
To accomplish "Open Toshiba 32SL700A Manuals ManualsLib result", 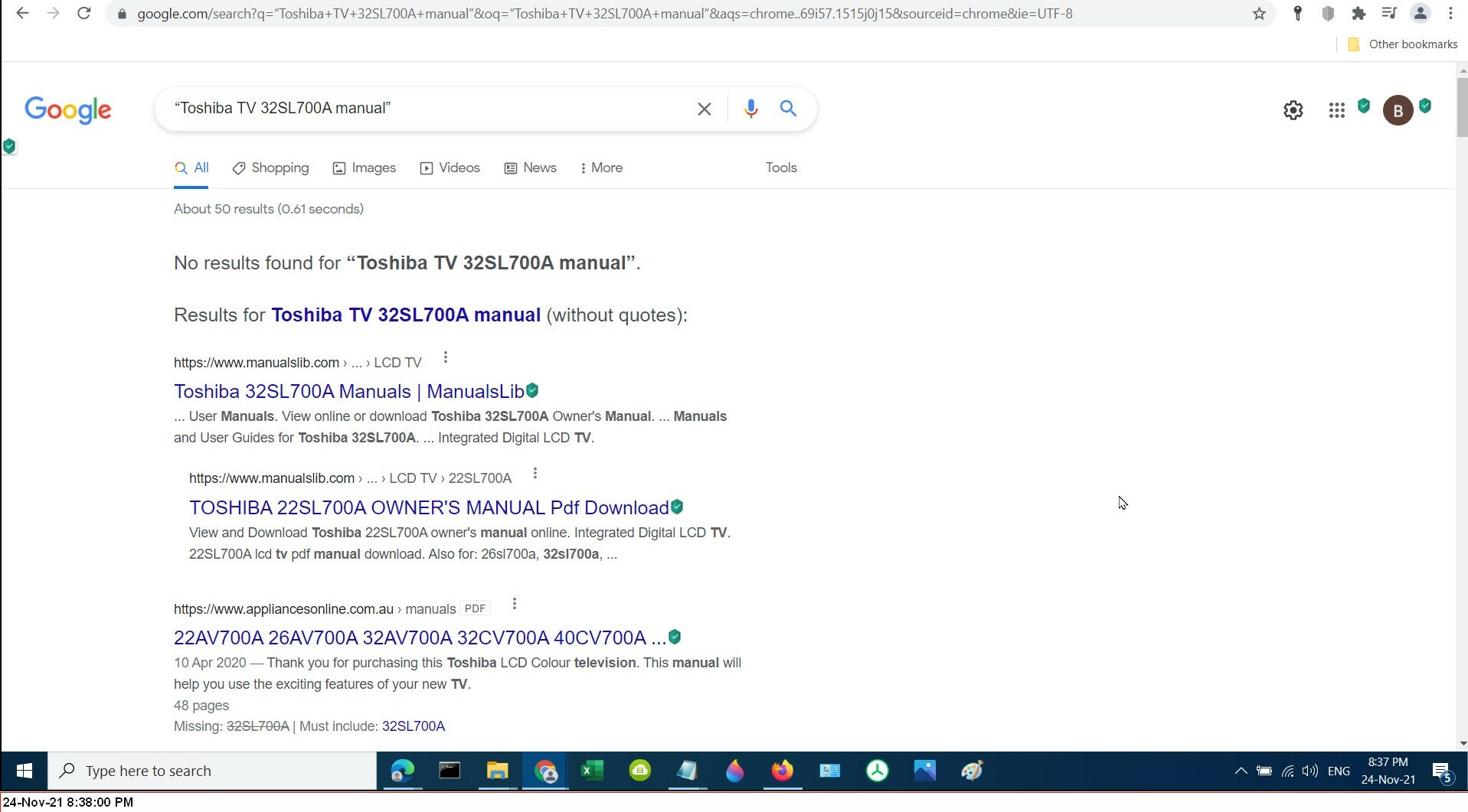I will click(x=348, y=392).
